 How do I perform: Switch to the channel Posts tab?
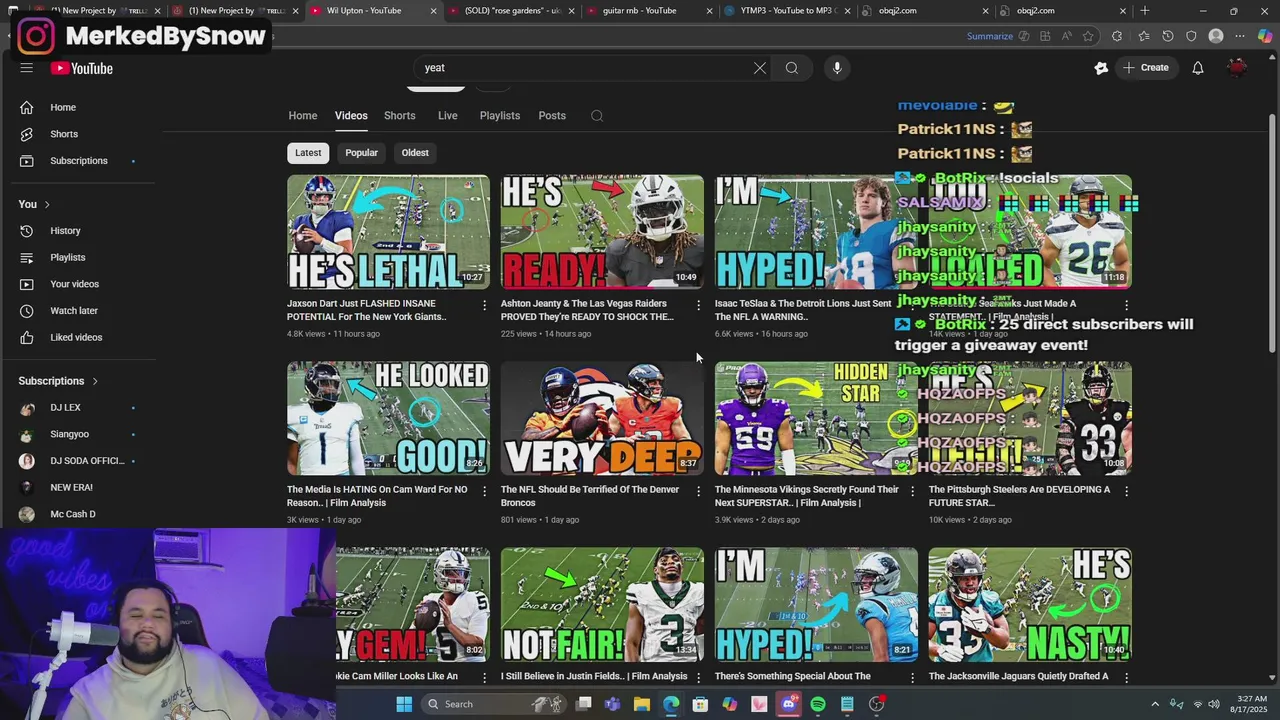(552, 115)
